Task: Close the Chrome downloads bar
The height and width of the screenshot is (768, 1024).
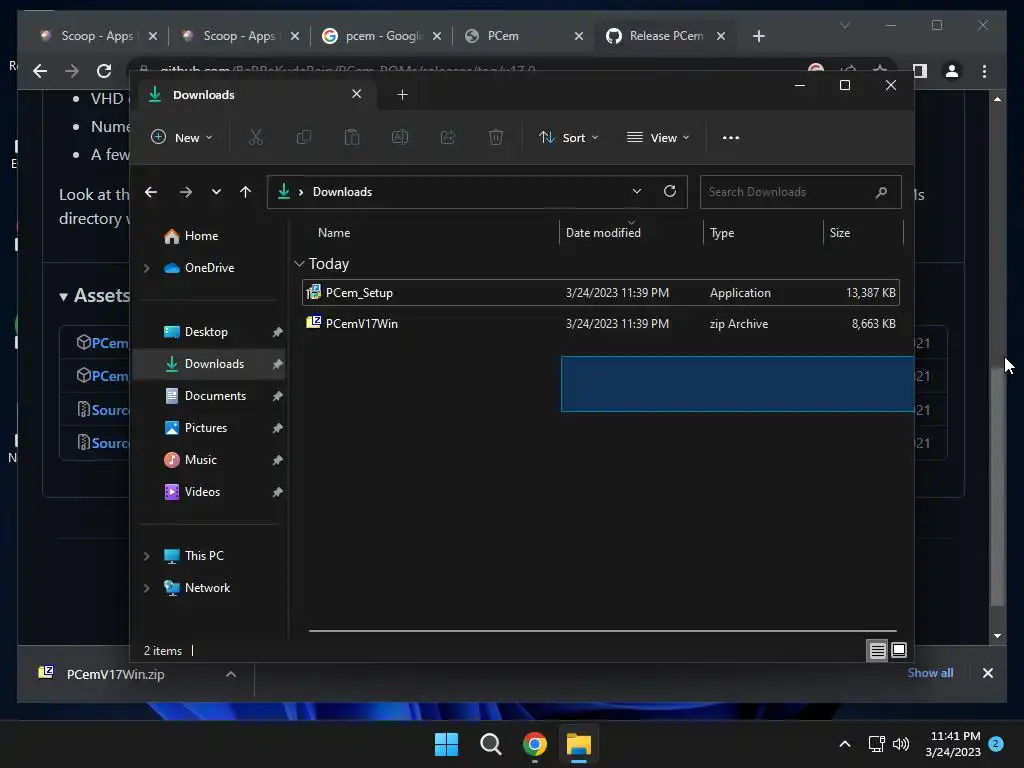Action: coord(987,673)
